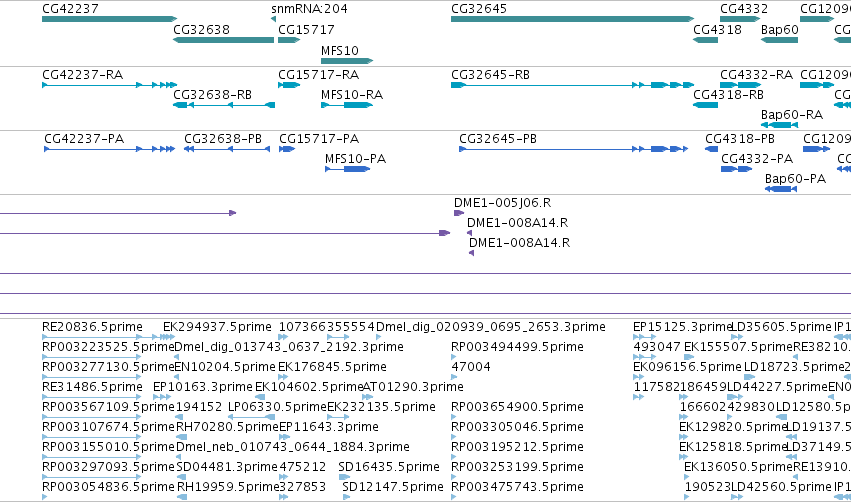Select the CG4332-RA transcript label

pyautogui.click(x=757, y=75)
